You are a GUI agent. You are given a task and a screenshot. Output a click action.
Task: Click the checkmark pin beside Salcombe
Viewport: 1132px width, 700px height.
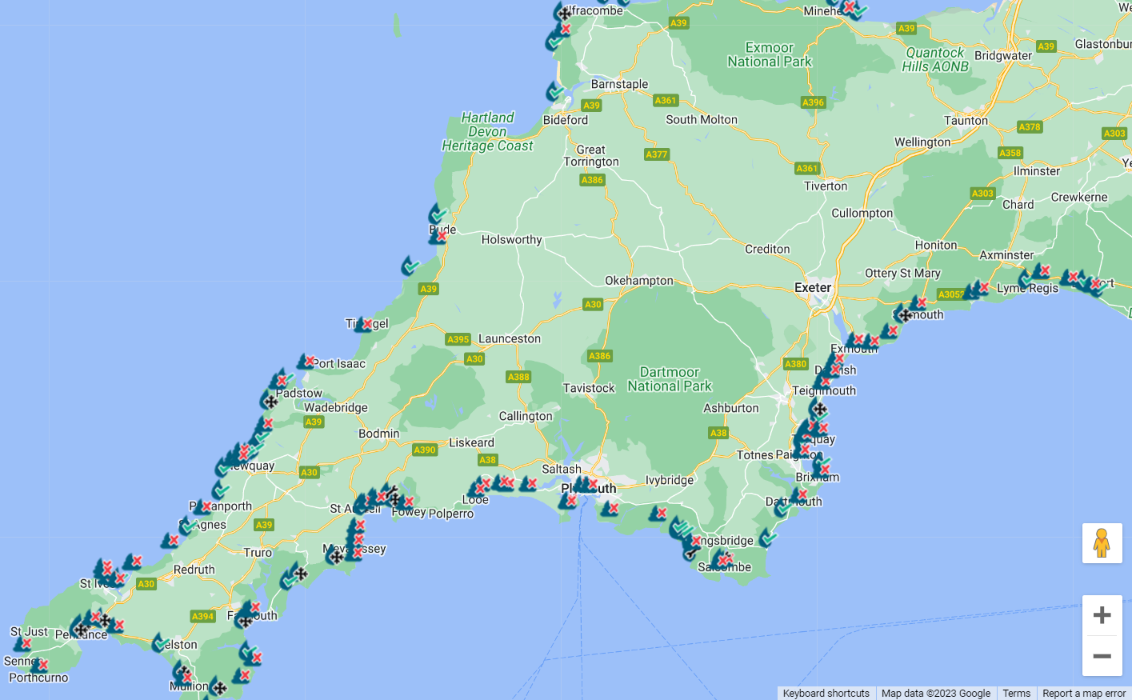coord(767,539)
